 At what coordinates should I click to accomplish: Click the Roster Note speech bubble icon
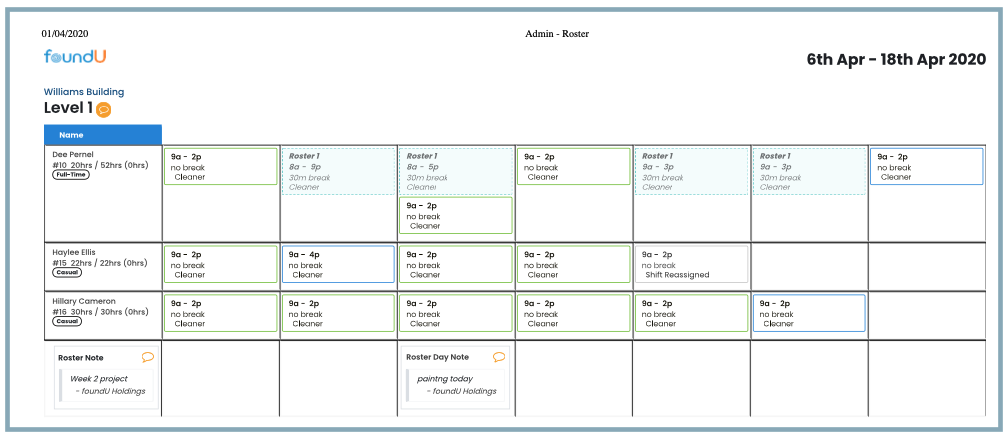(x=148, y=357)
